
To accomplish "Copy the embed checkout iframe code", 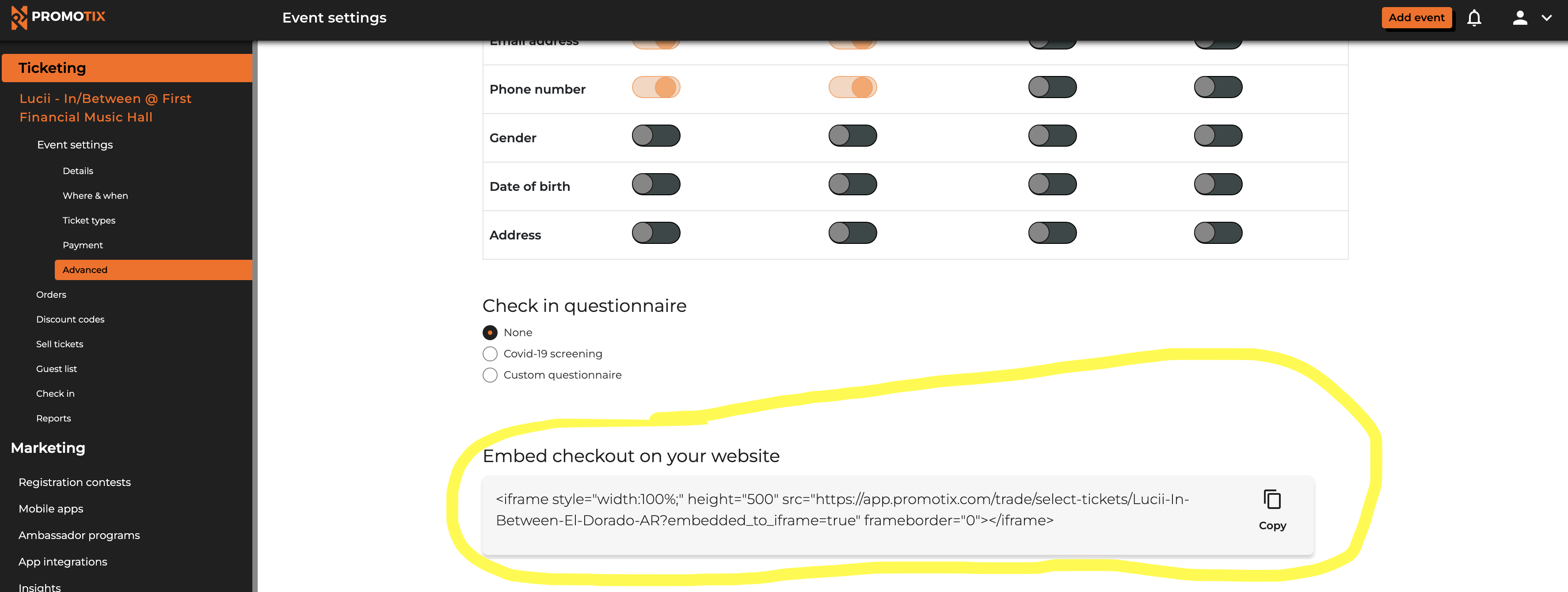I will 1272,509.
